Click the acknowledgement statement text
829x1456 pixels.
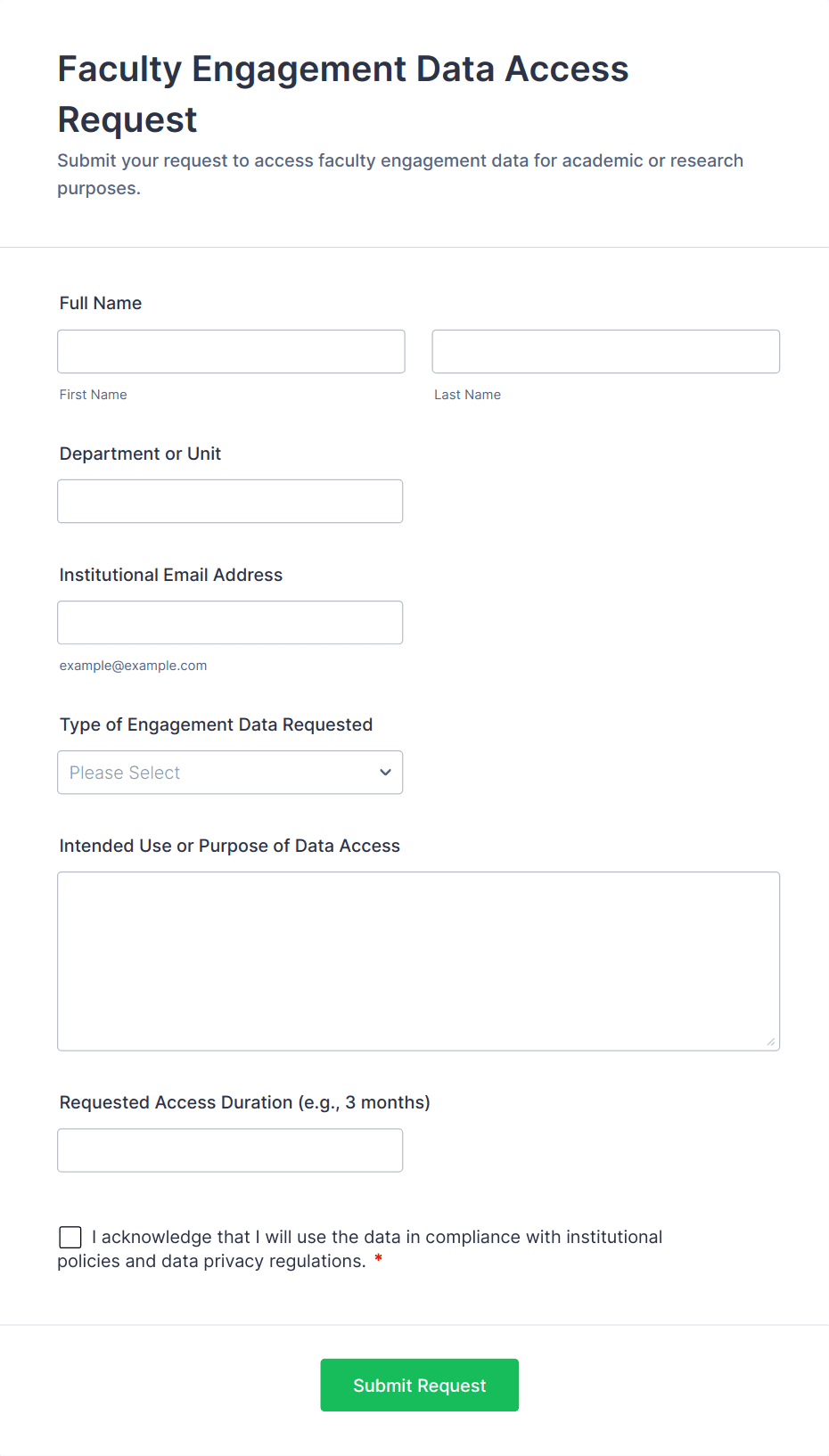pyautogui.click(x=376, y=1238)
